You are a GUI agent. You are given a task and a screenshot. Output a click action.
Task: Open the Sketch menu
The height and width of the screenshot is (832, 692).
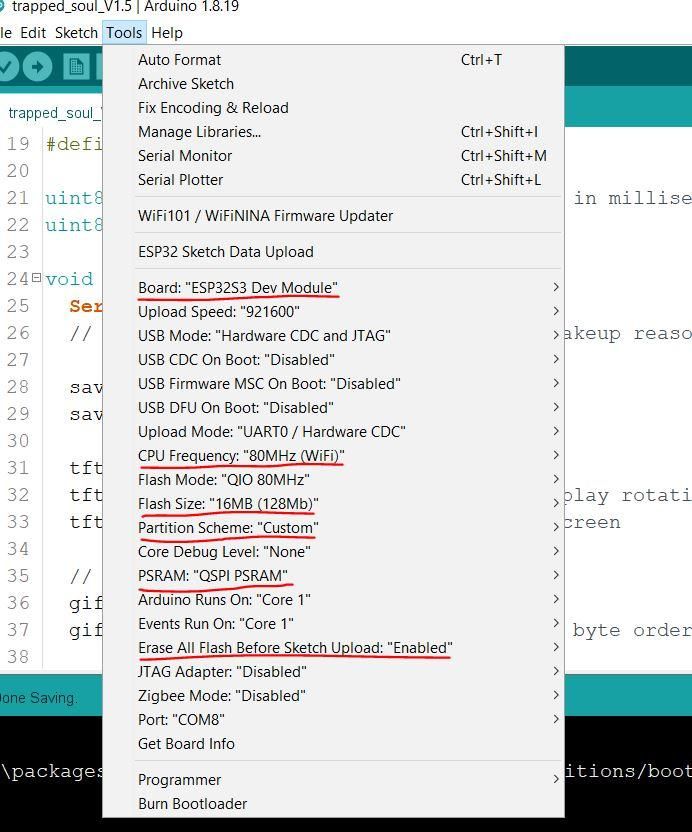coord(76,33)
